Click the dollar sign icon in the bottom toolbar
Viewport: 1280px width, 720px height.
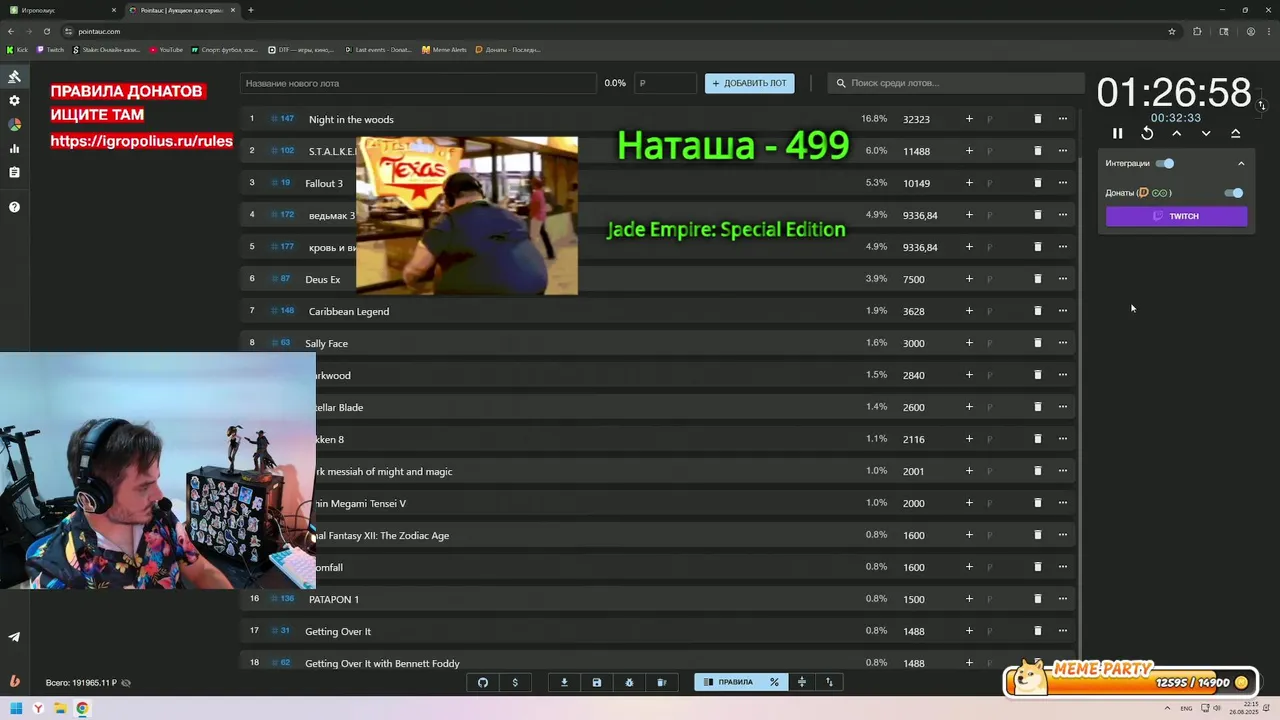515,682
